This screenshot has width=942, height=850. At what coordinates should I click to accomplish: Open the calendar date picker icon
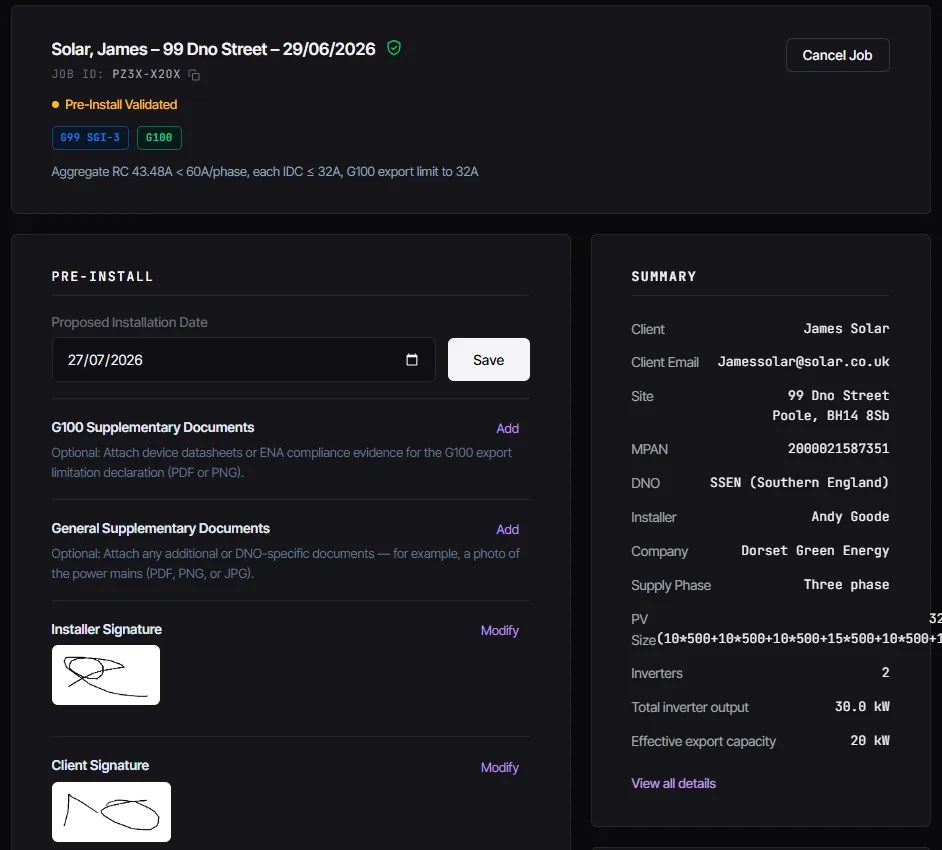click(412, 360)
